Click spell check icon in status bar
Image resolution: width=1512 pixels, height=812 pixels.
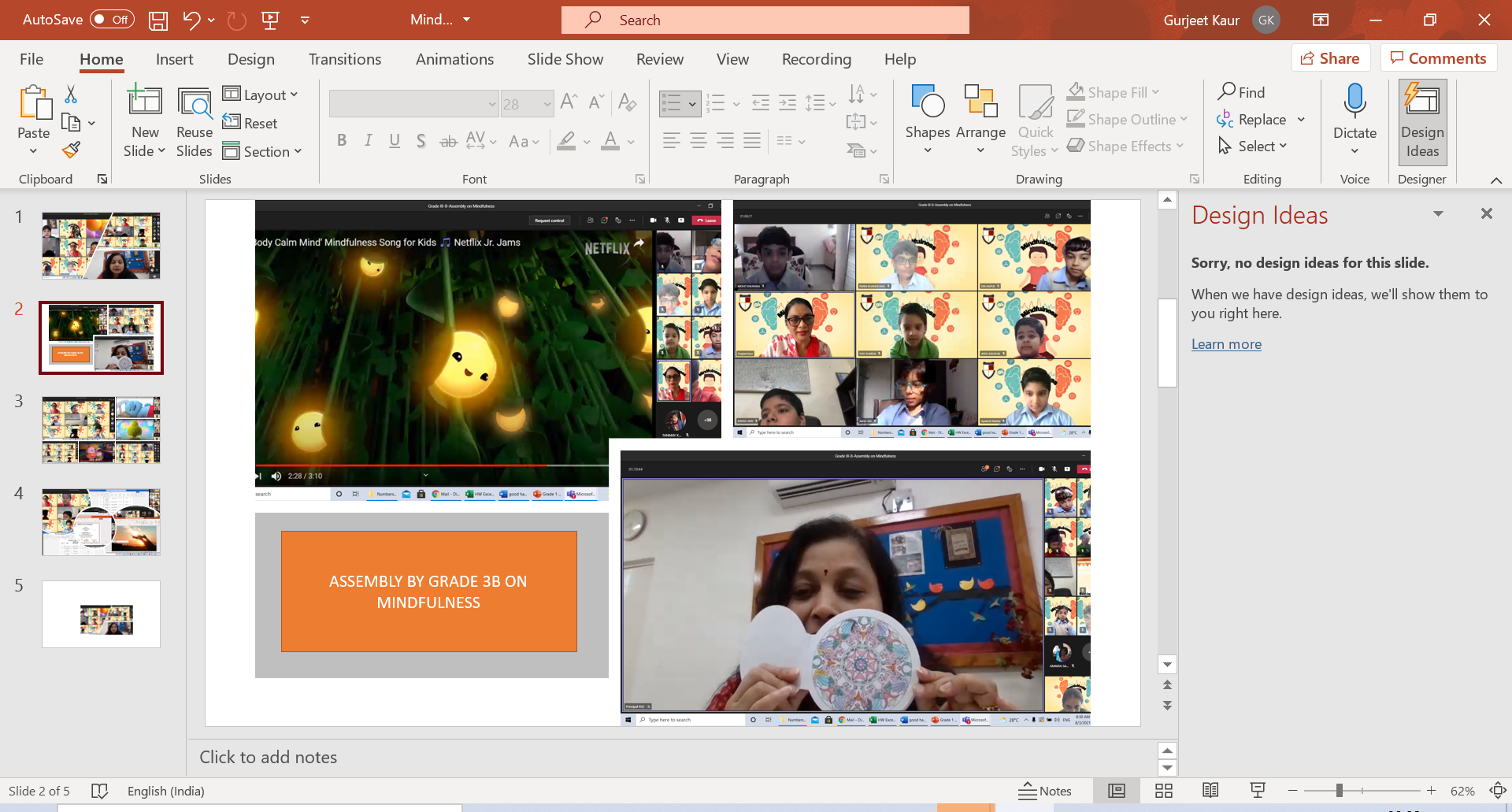click(99, 791)
